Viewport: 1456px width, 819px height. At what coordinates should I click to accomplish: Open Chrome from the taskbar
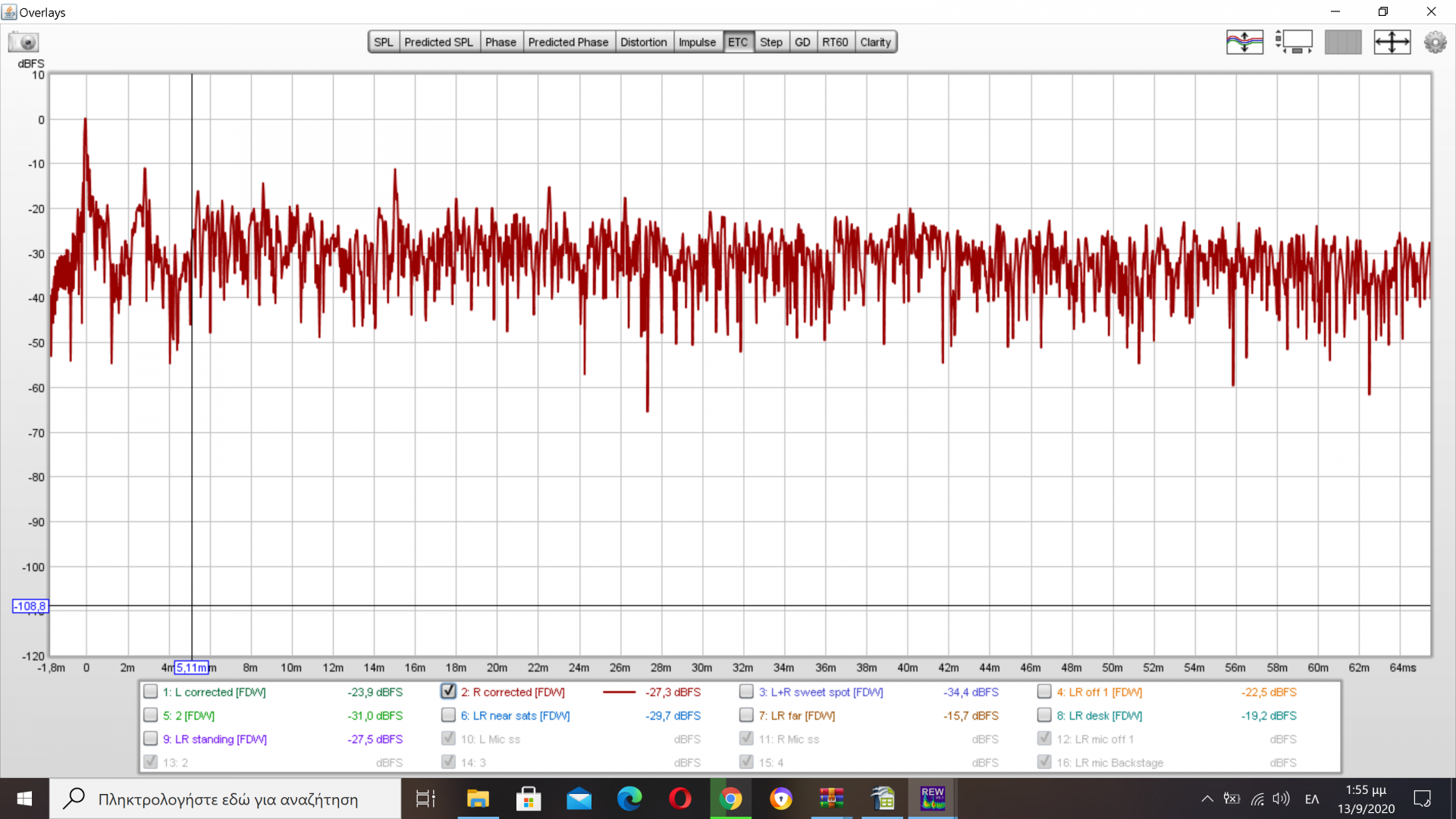click(730, 799)
